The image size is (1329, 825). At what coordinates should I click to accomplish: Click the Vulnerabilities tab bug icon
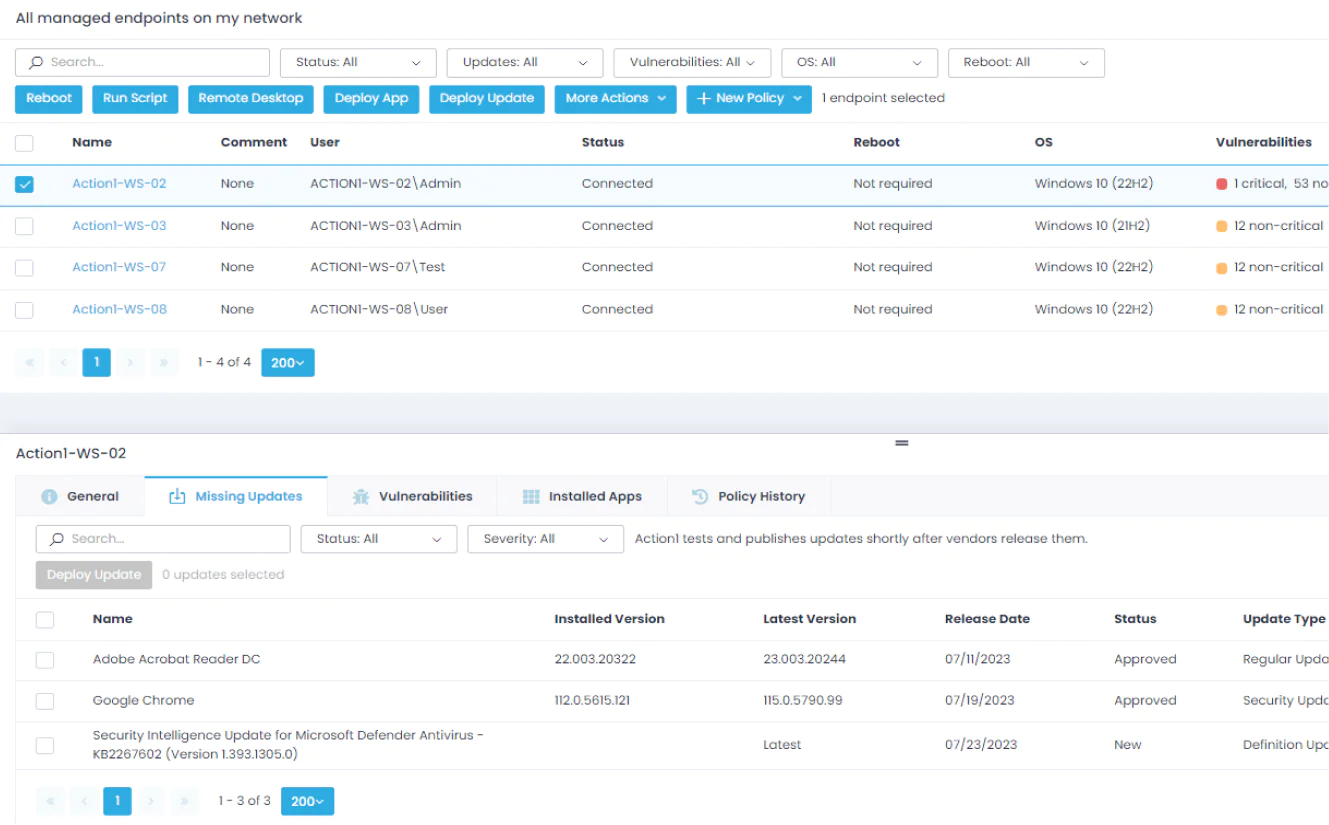click(361, 497)
